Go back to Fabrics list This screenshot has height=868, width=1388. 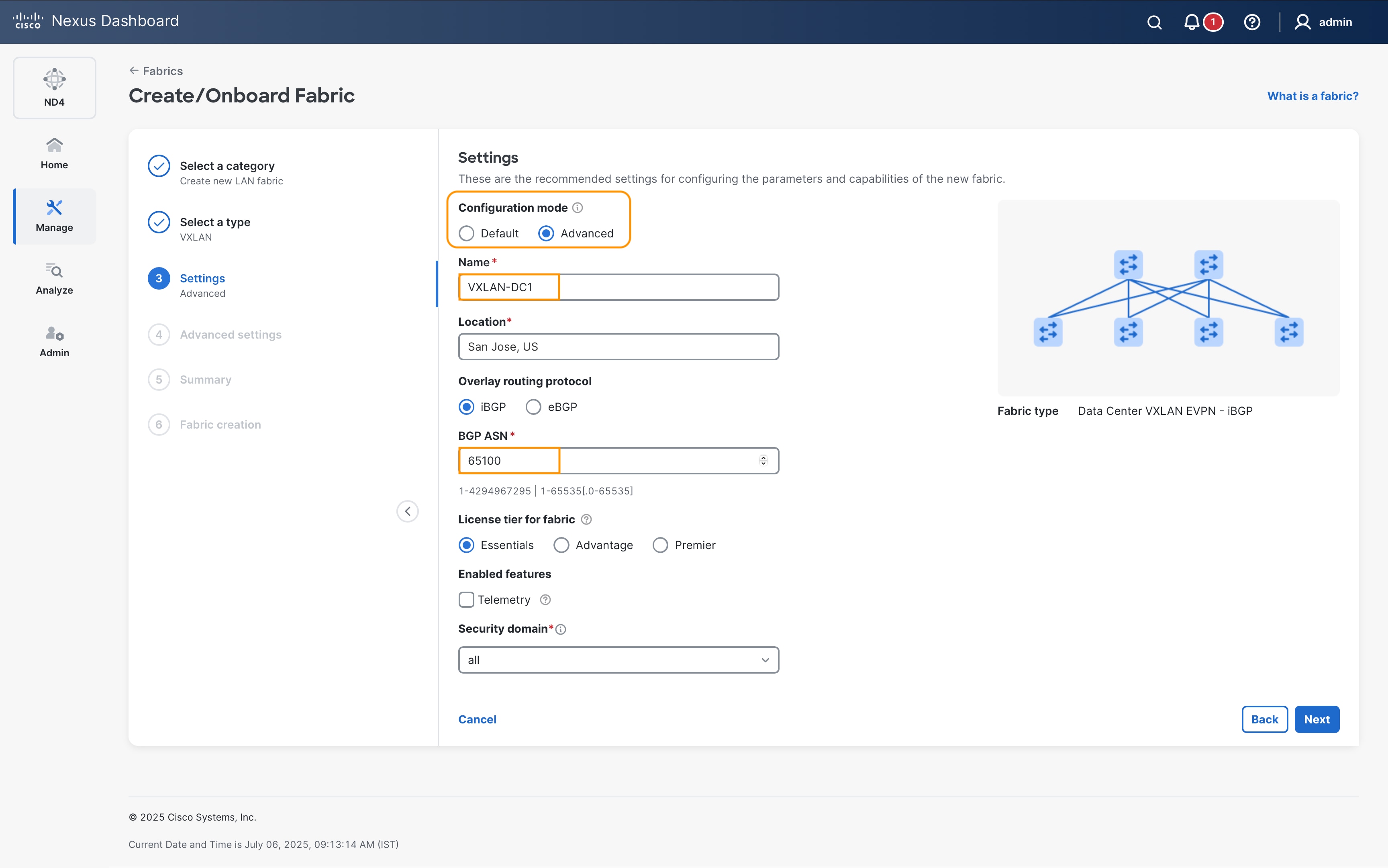click(x=156, y=71)
